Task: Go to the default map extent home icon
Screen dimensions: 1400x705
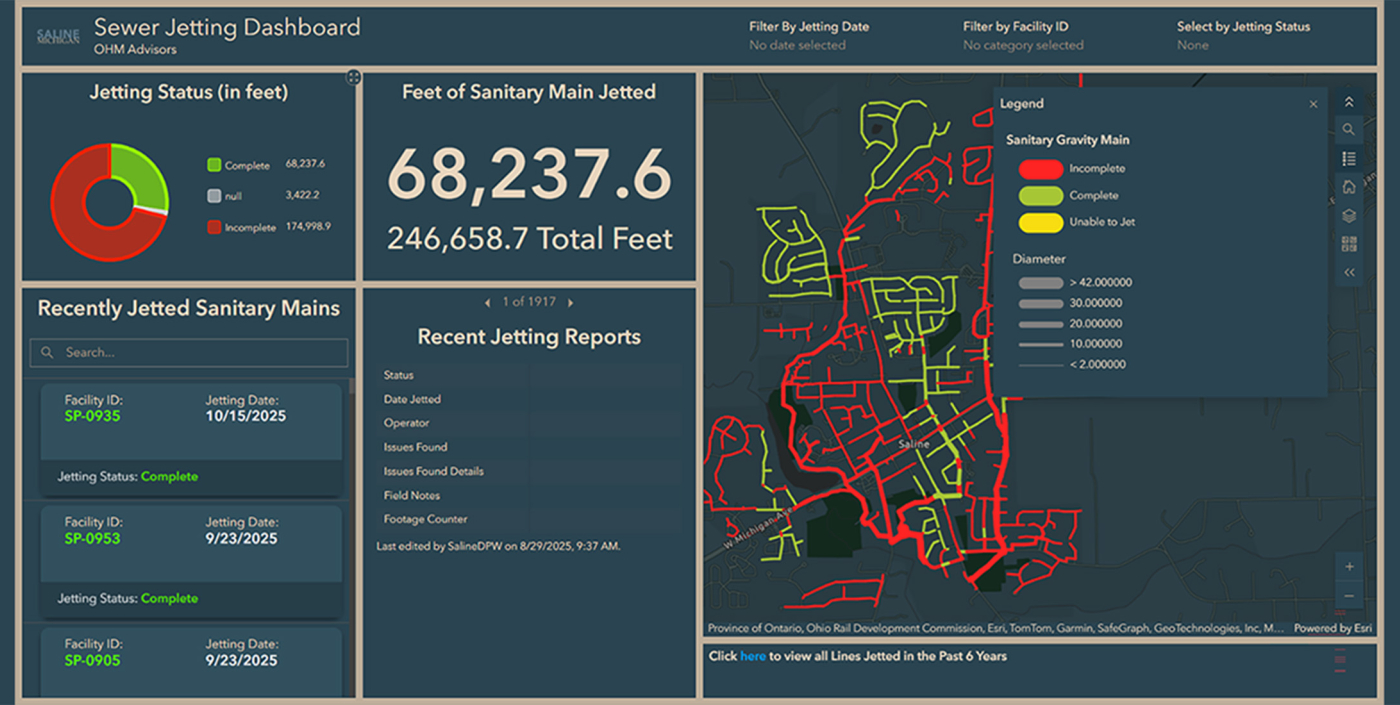Action: (x=1348, y=187)
